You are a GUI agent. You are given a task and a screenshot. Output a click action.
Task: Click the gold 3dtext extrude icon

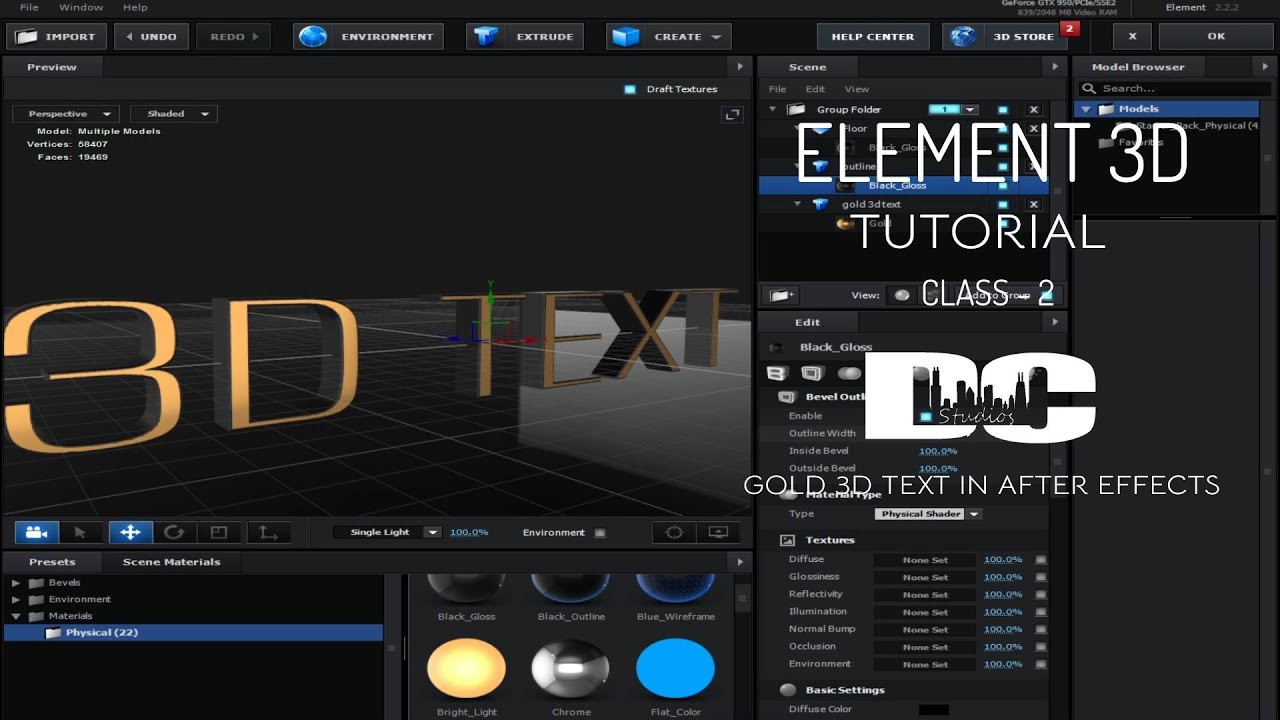820,204
